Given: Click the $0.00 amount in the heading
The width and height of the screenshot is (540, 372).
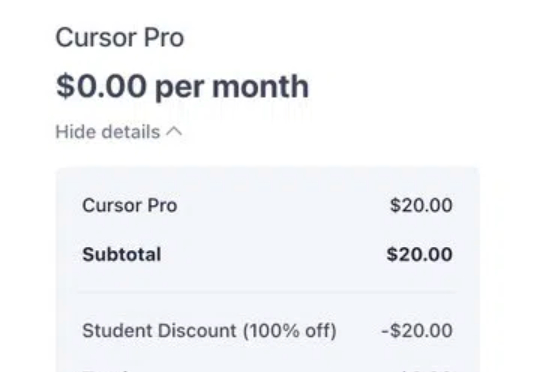Looking at the screenshot, I should (x=101, y=86).
